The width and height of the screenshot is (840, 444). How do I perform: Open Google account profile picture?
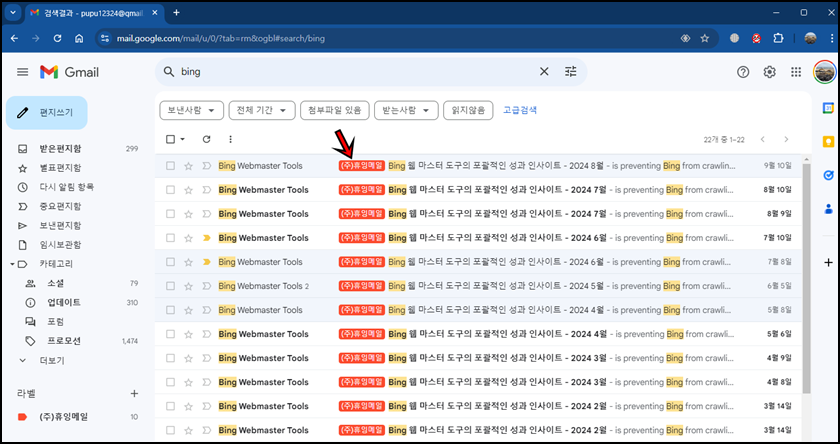point(824,72)
